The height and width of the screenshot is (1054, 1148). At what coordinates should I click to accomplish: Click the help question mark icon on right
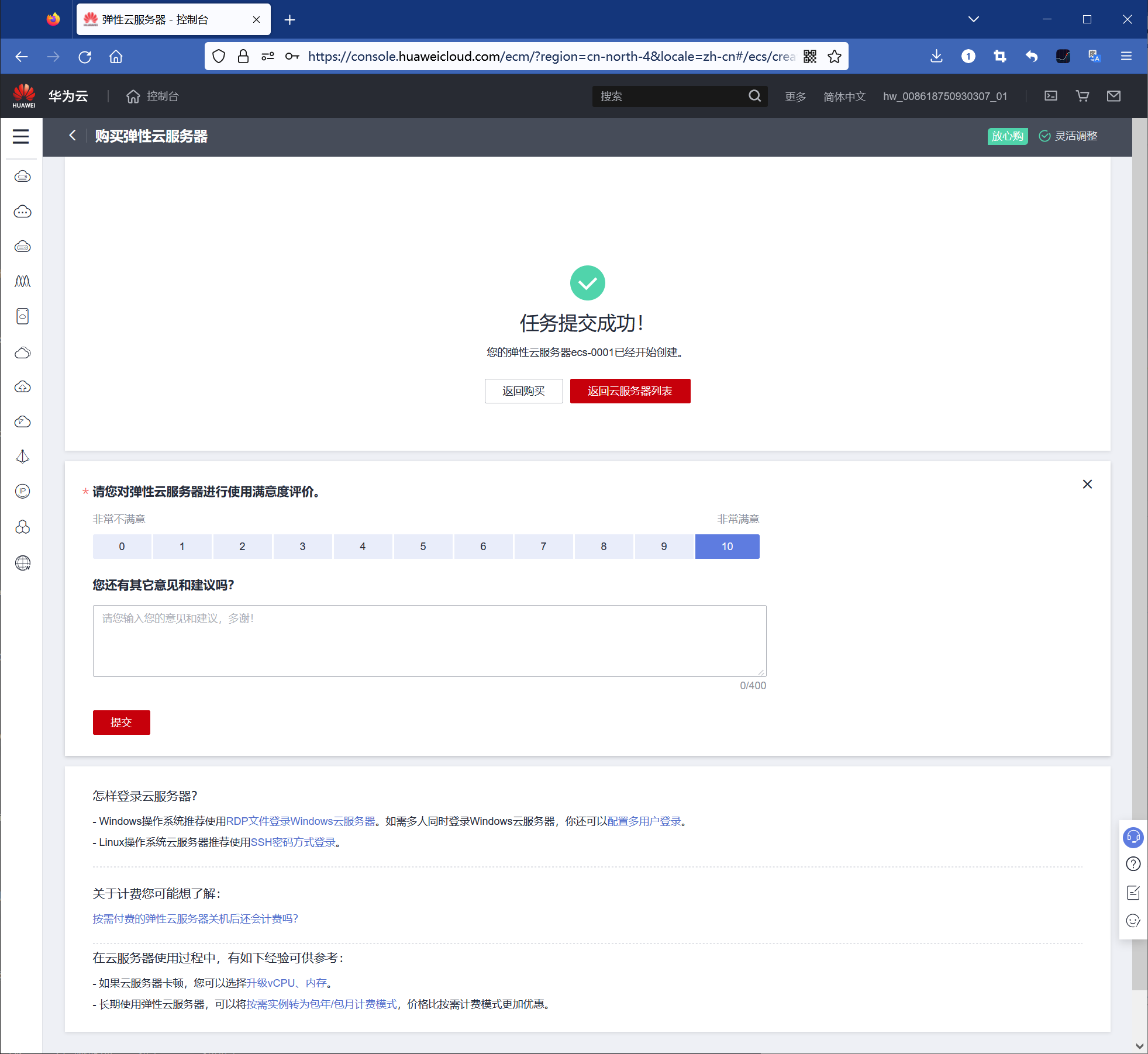click(1133, 863)
